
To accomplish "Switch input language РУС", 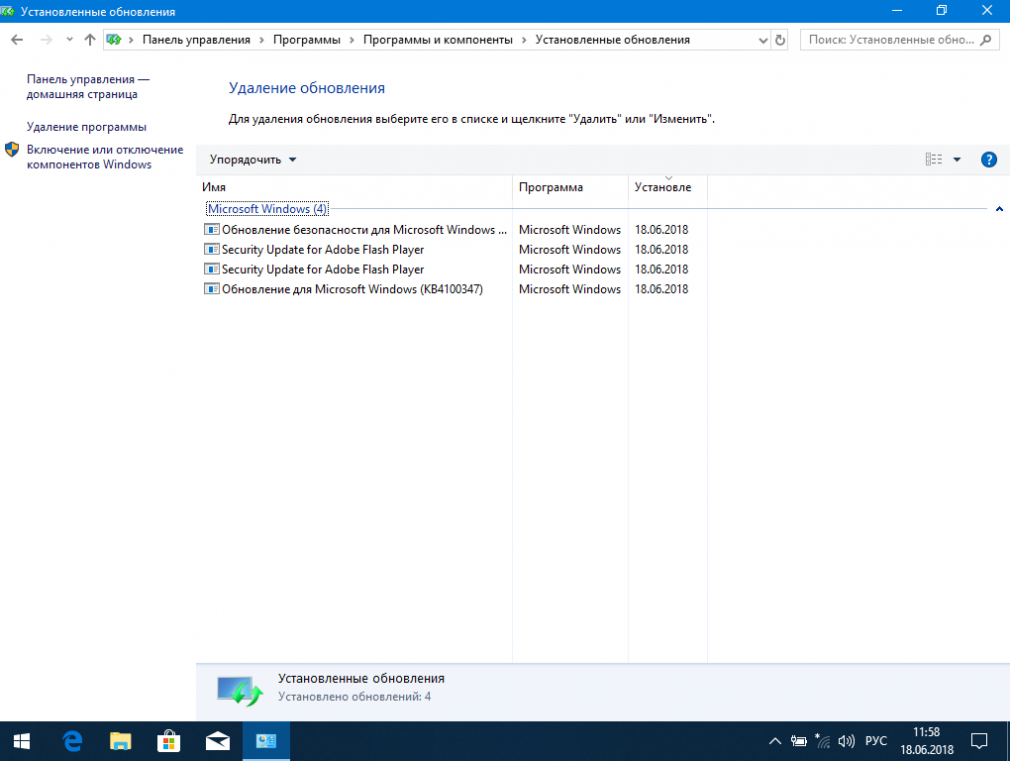I will 876,741.
